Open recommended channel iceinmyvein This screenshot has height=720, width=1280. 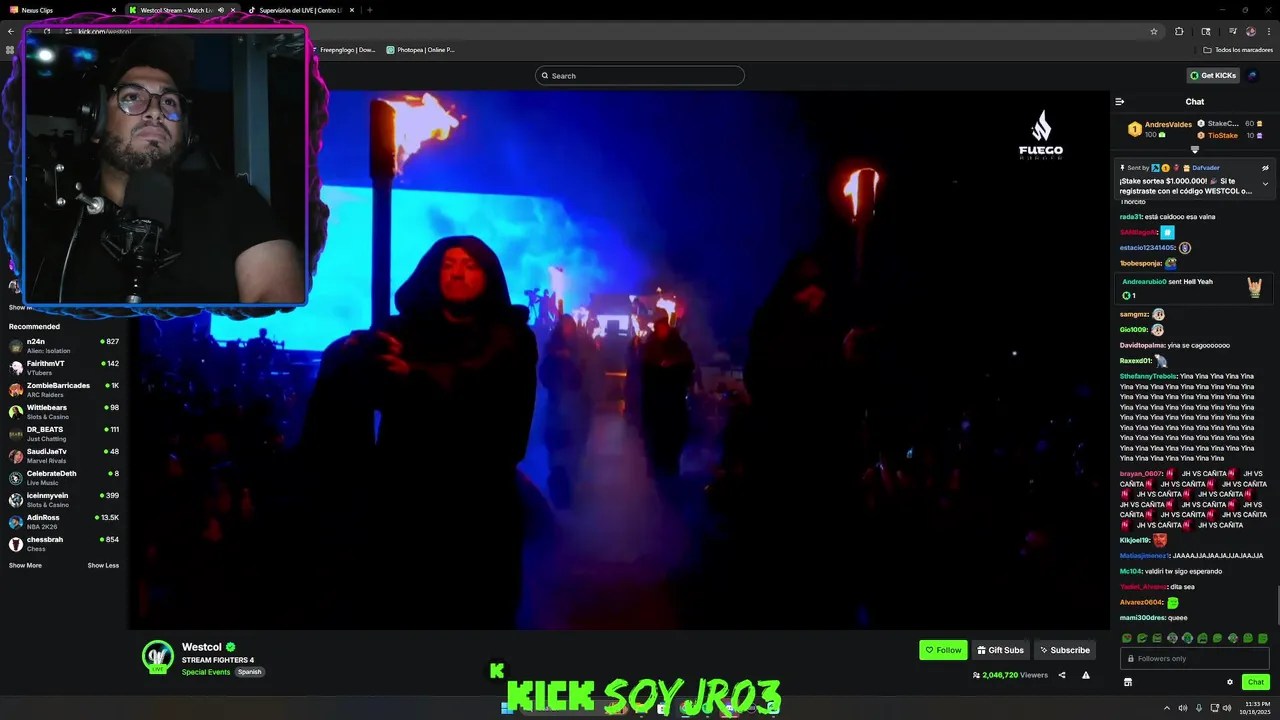[x=64, y=500]
